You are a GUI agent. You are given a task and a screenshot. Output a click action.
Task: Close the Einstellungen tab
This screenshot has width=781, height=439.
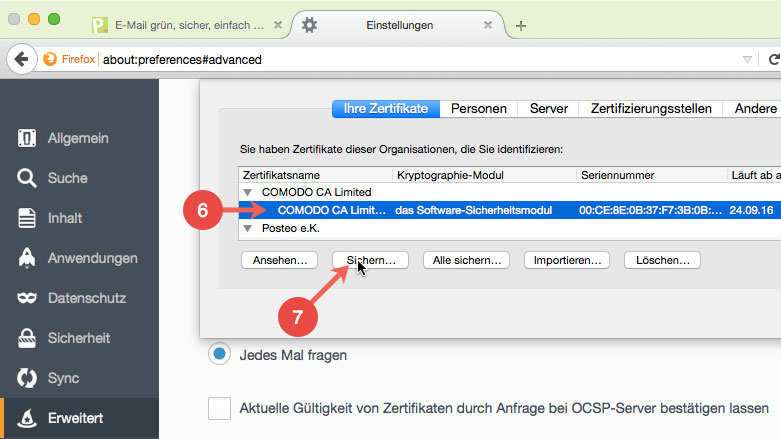click(x=488, y=25)
